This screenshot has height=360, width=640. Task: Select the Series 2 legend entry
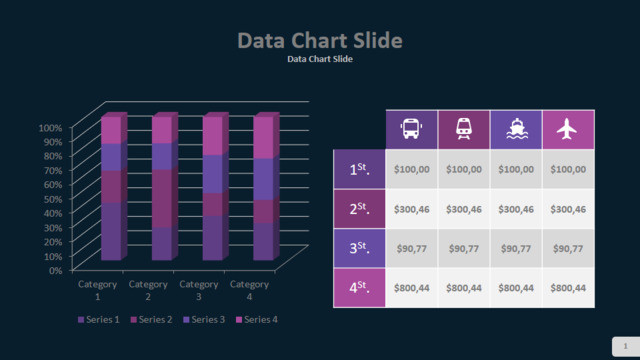point(151,320)
